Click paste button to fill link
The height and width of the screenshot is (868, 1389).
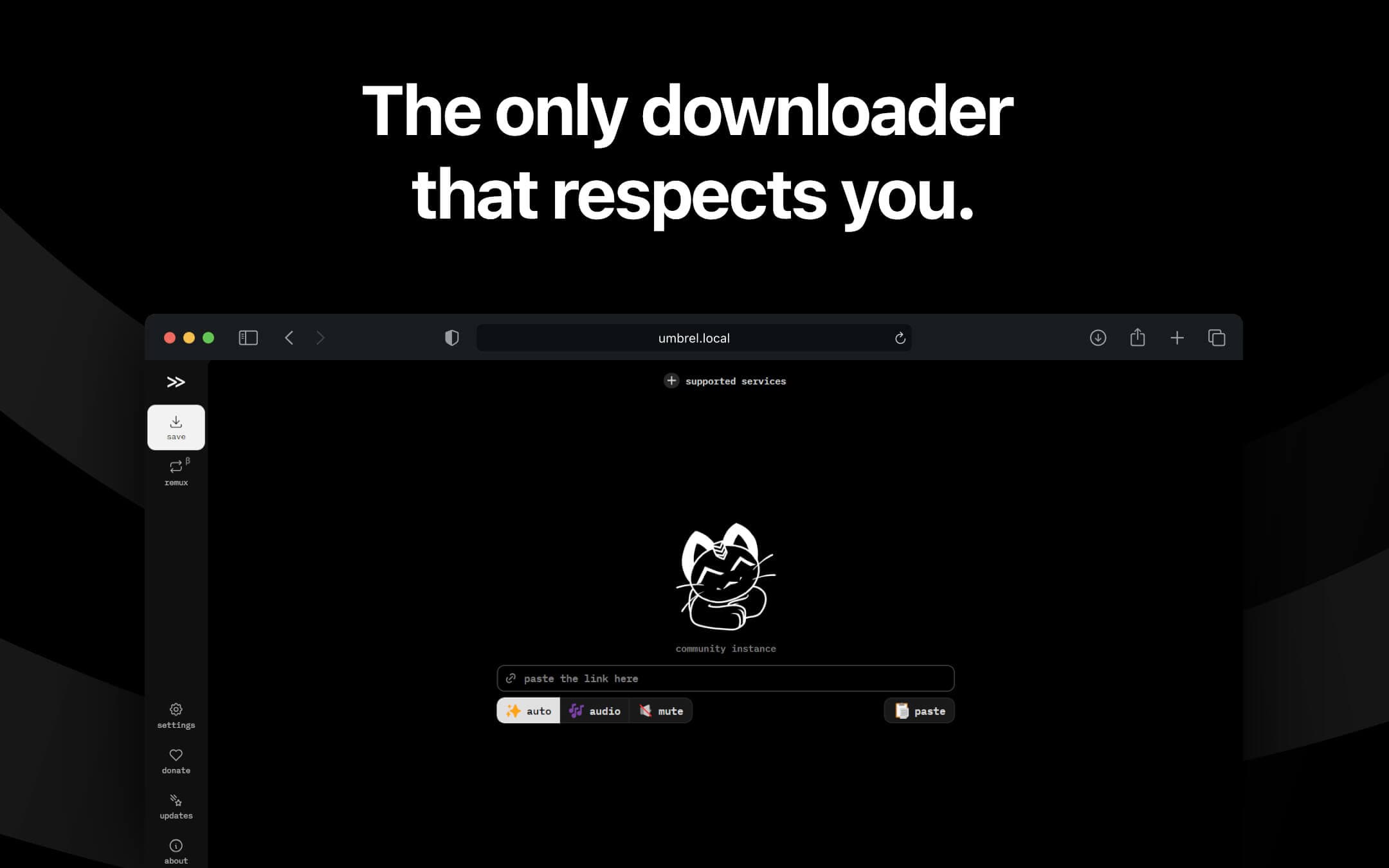pyautogui.click(x=918, y=711)
